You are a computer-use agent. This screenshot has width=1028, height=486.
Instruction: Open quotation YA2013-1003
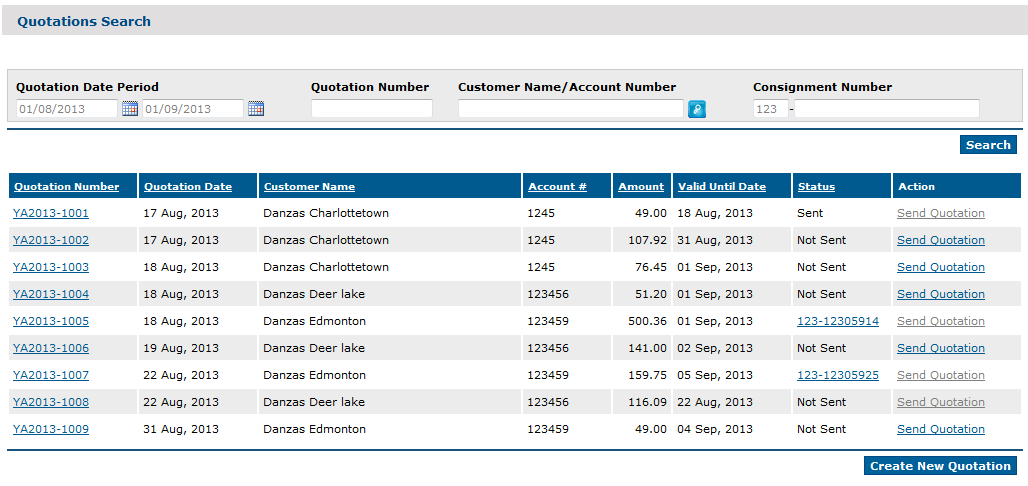click(50, 268)
